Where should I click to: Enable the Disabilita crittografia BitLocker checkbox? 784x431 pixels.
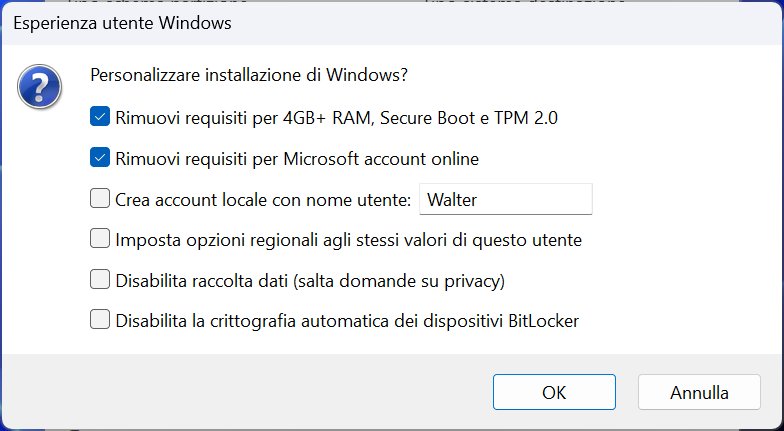pyautogui.click(x=100, y=320)
